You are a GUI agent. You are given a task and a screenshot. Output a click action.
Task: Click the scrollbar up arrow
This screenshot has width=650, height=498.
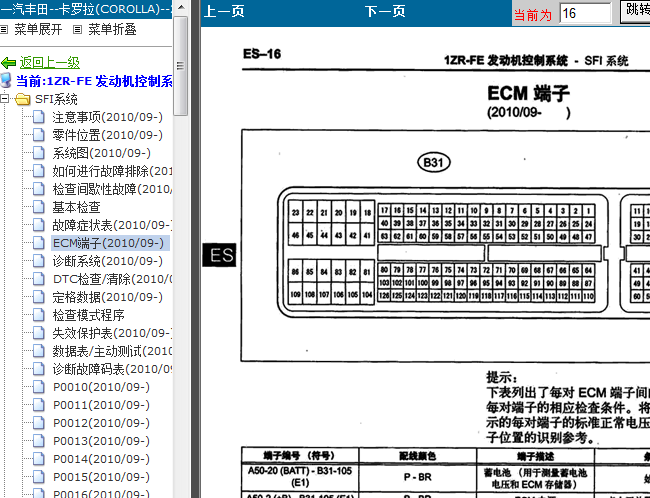(181, 7)
